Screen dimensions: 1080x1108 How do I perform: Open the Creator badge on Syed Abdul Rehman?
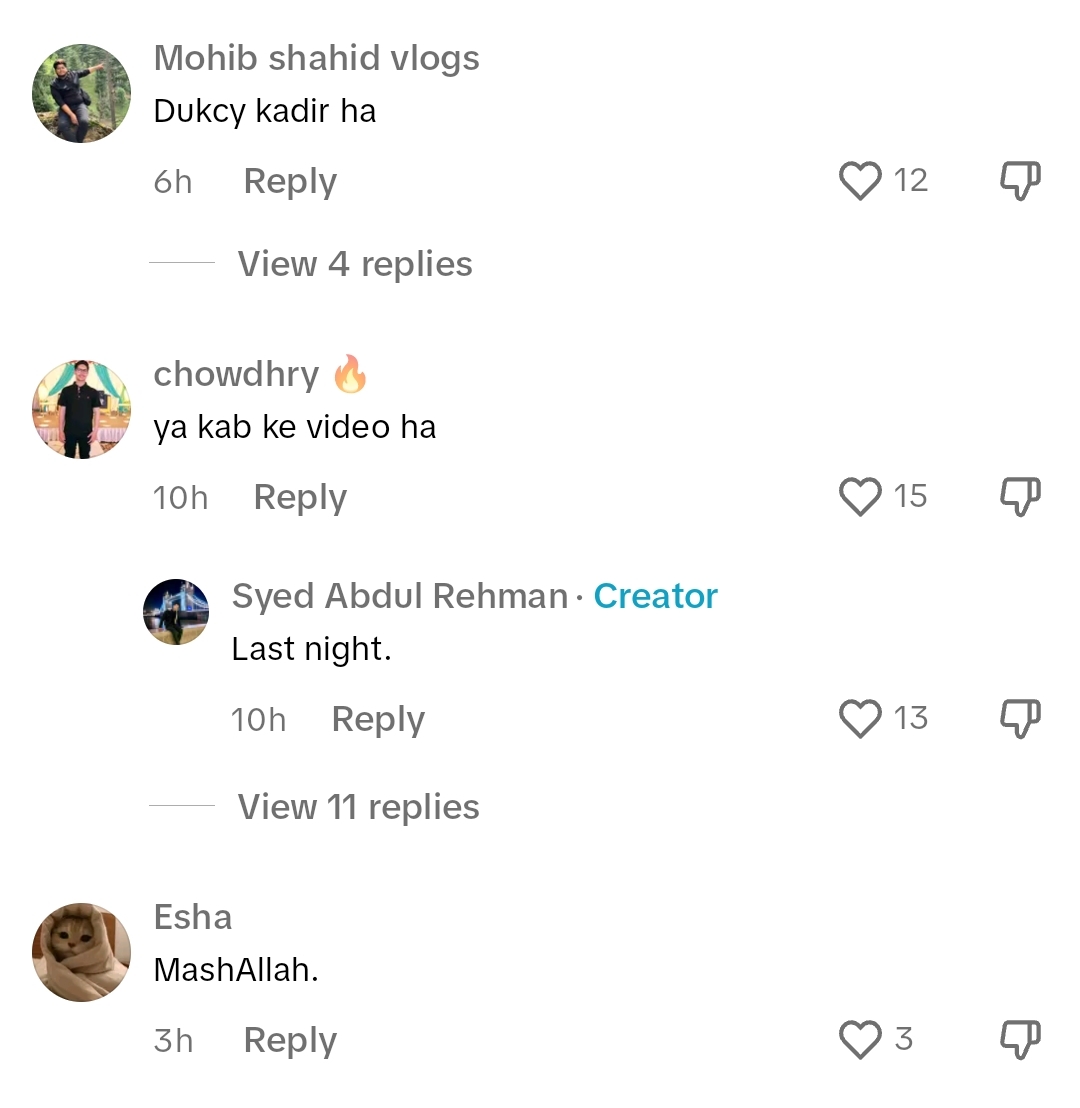656,596
